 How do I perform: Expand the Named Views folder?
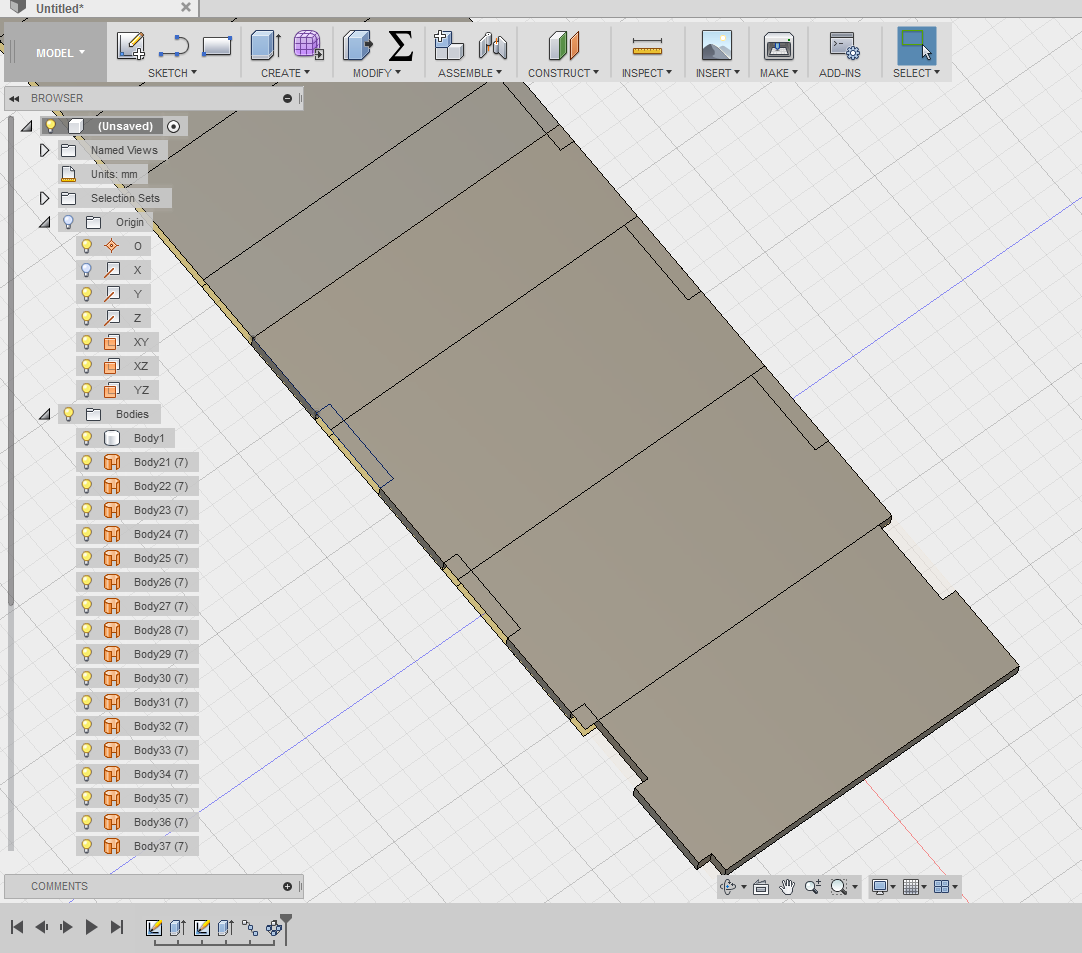(x=44, y=150)
